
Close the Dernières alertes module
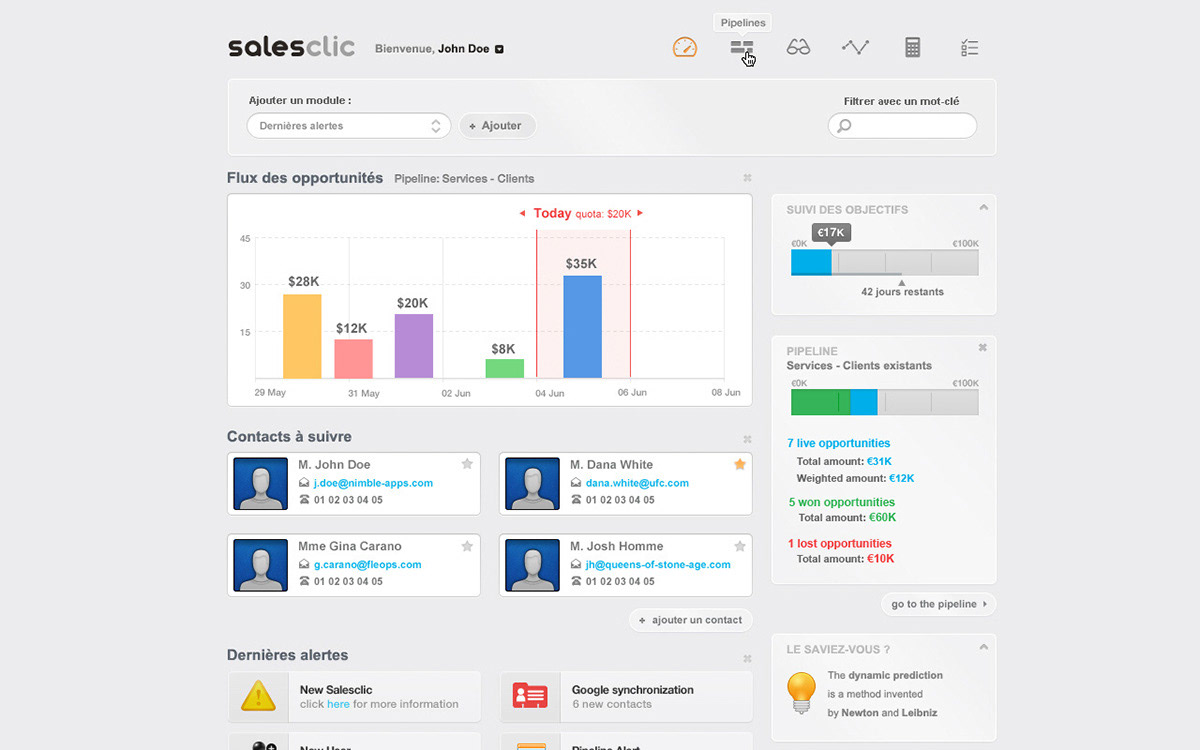747,659
